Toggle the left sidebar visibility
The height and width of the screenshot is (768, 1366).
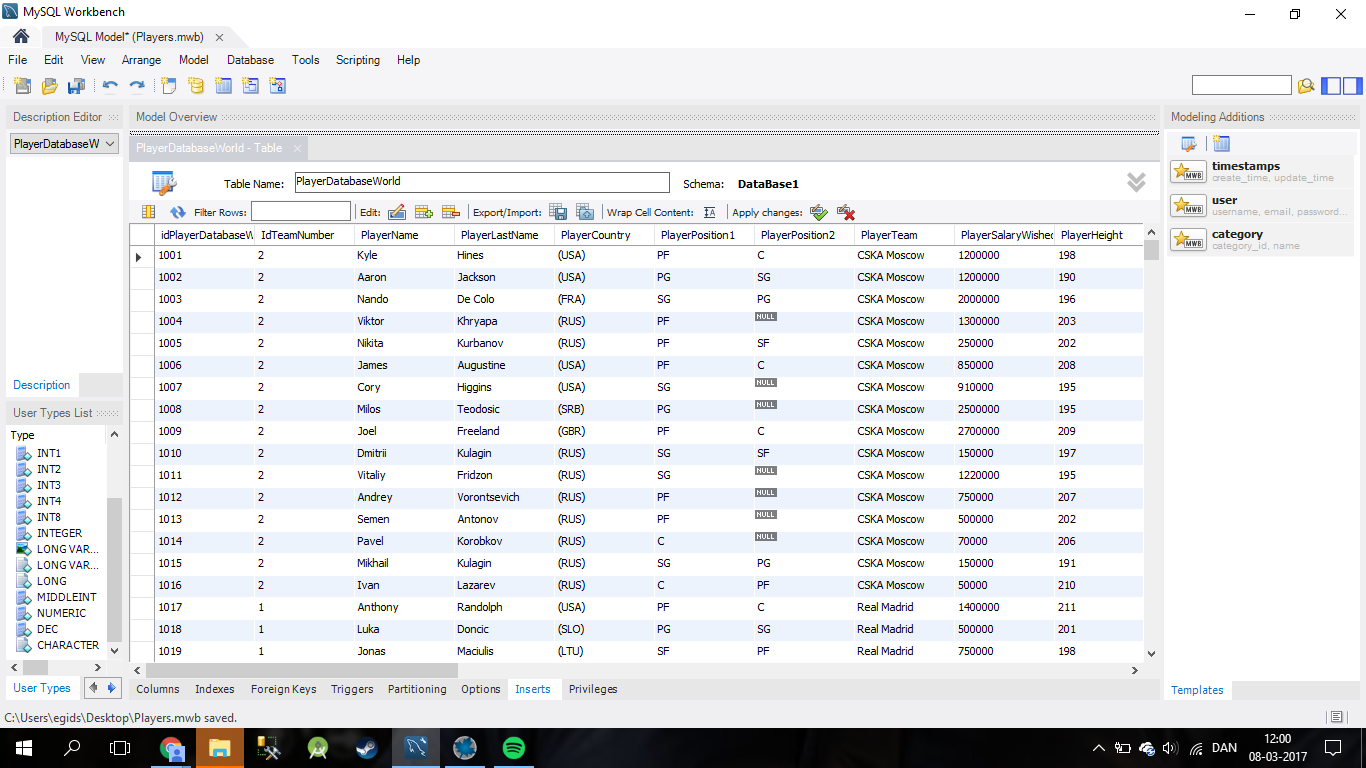(1331, 86)
